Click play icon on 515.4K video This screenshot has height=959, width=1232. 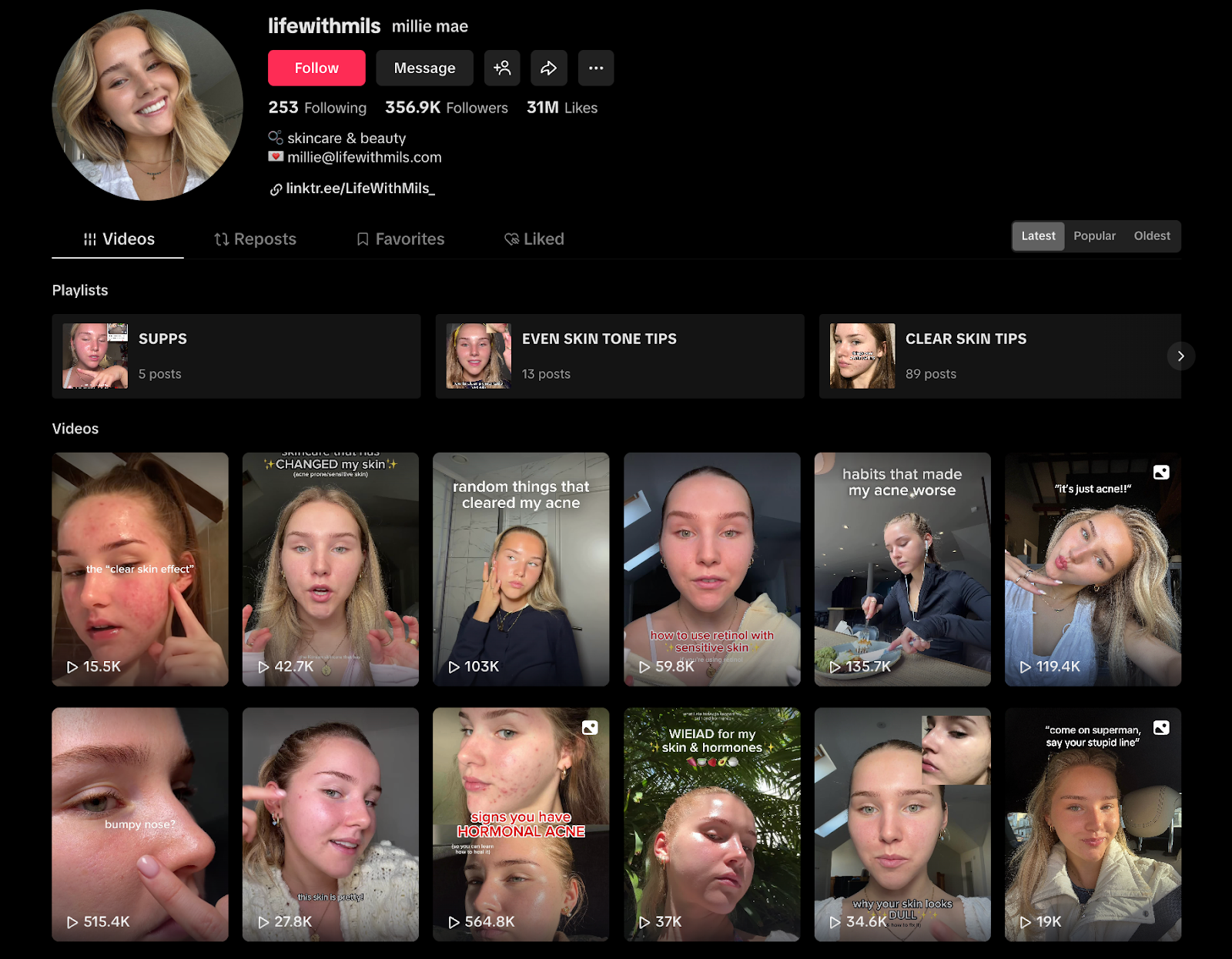coord(72,921)
